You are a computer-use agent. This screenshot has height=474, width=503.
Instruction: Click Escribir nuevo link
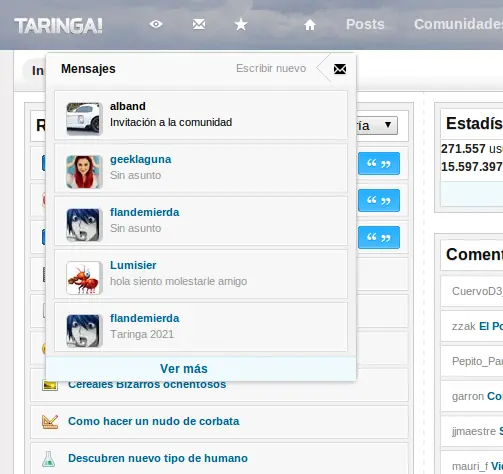[271, 68]
